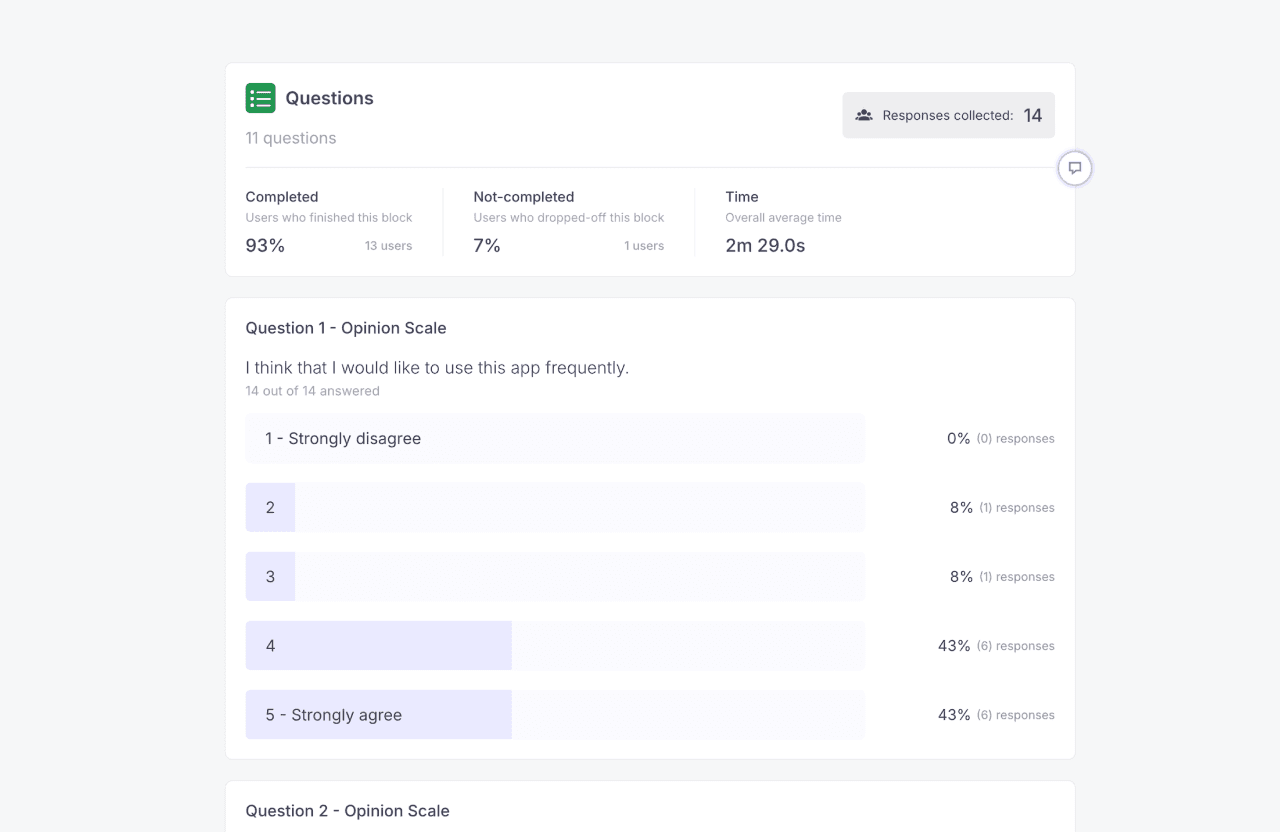Click the green Questions list icon
Screen dimensions: 1280x832
[260, 98]
